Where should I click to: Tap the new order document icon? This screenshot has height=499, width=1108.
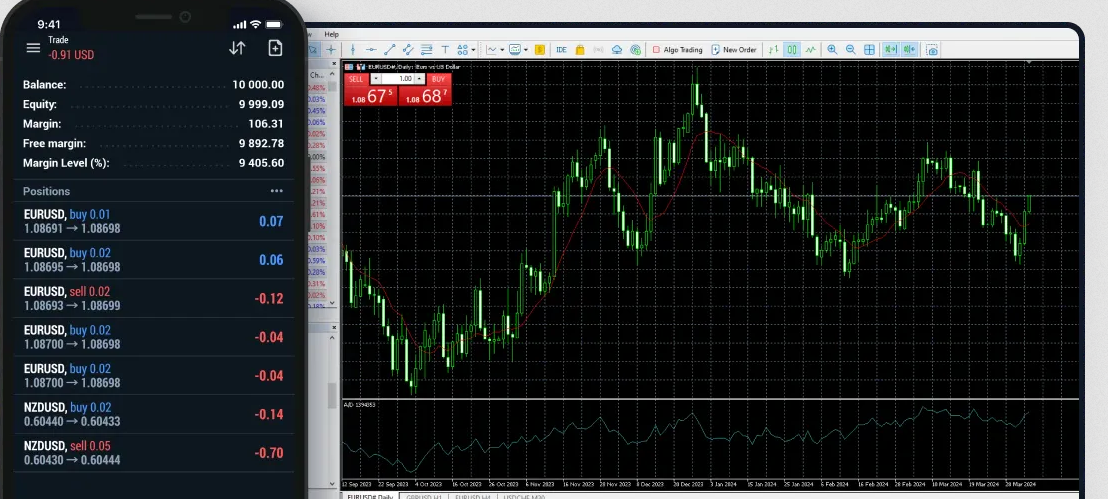coord(275,47)
